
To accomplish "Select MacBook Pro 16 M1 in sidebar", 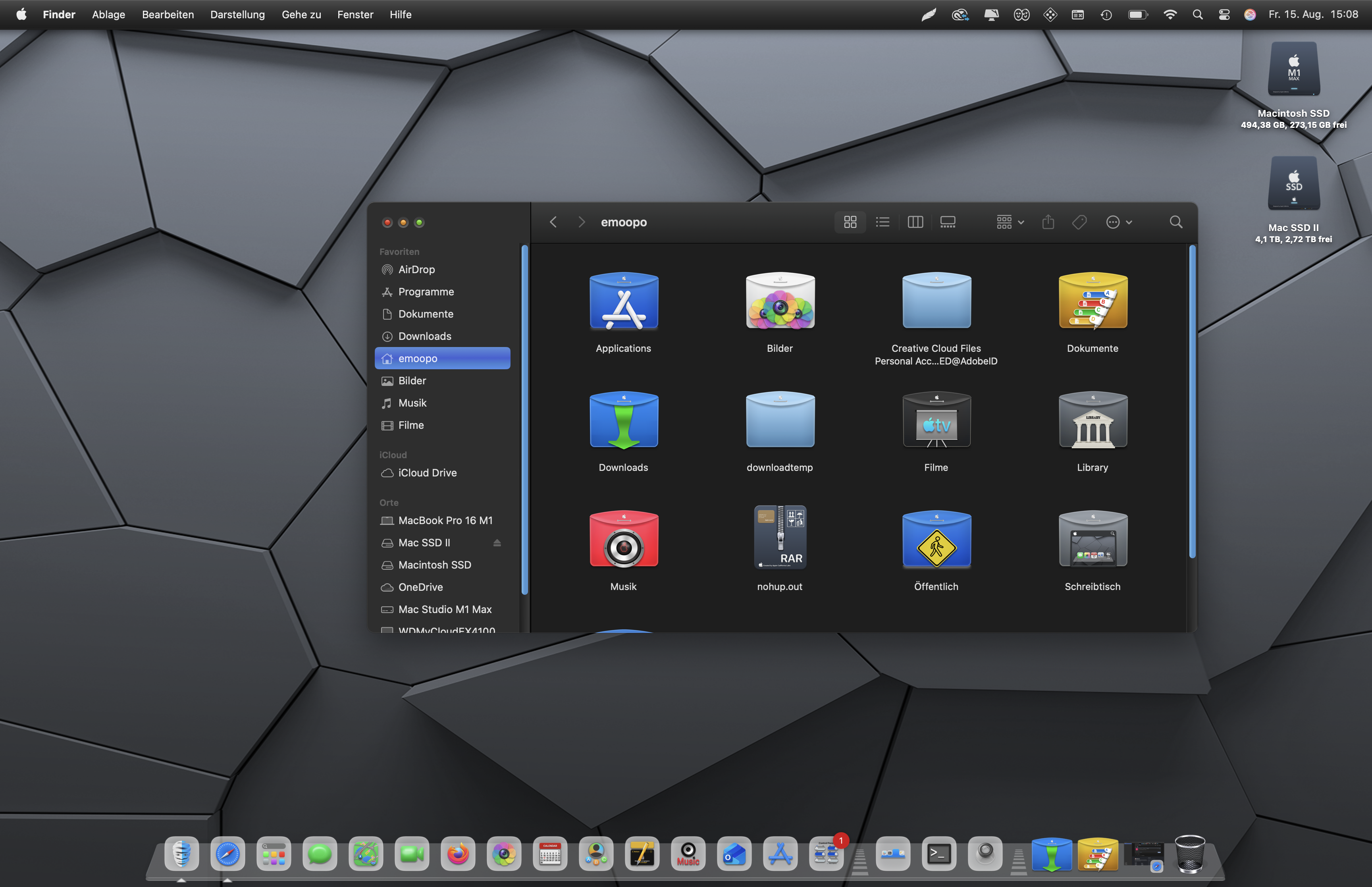I will coord(442,521).
